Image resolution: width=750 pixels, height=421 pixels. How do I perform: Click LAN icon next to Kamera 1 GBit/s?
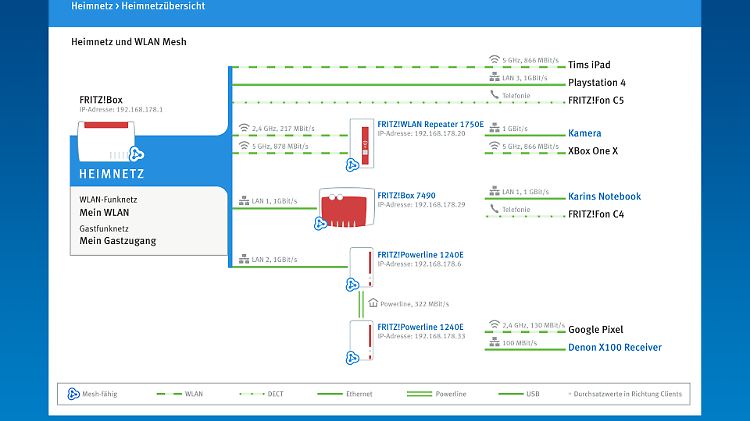(494, 128)
